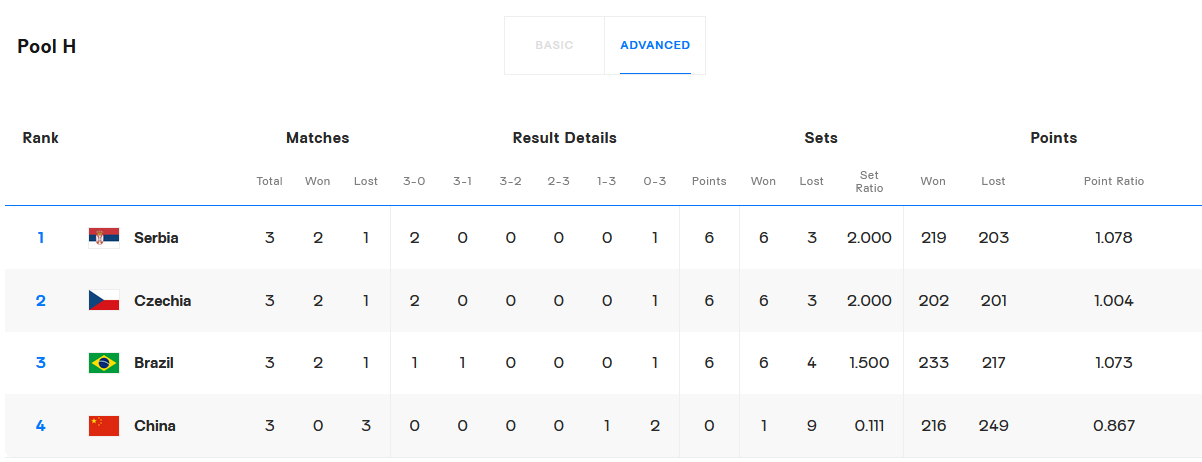
Task: Click the Set Ratio column header
Action: pyautogui.click(x=869, y=182)
